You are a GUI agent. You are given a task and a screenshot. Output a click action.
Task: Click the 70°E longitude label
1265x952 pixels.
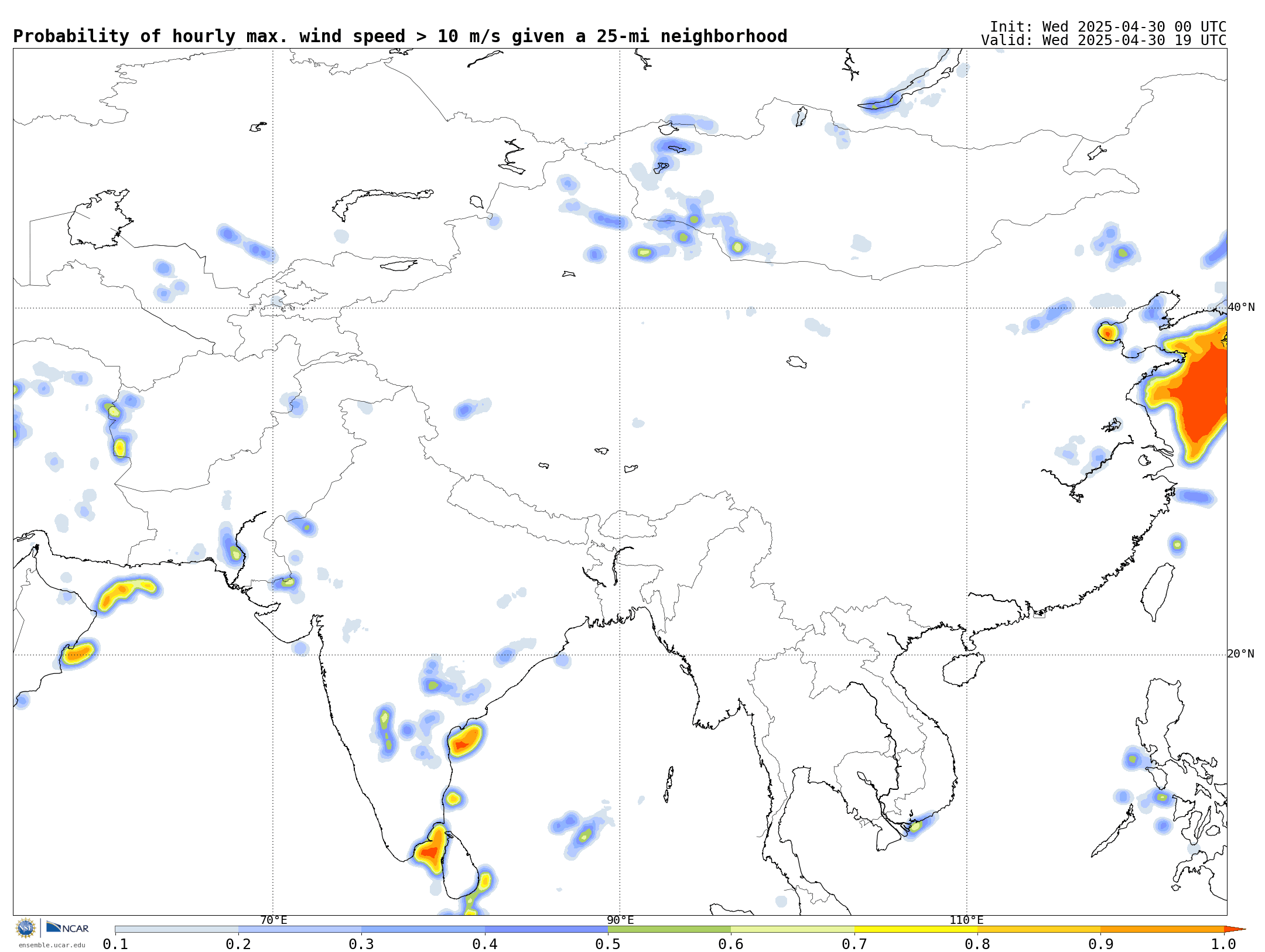(273, 920)
